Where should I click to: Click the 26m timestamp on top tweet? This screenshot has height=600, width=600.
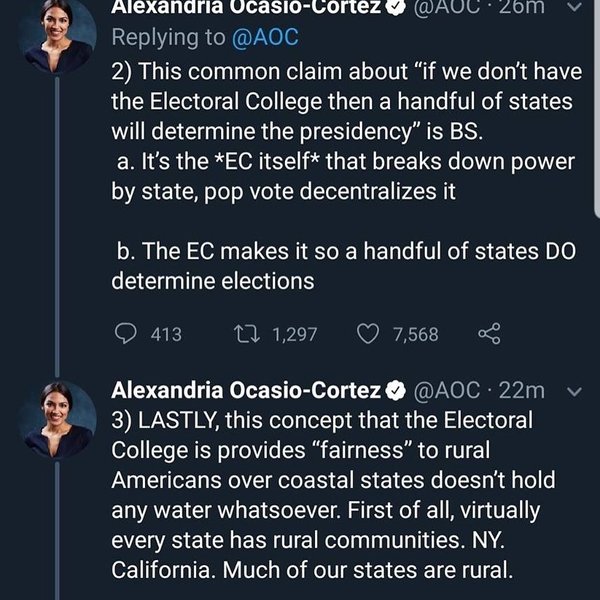click(x=523, y=8)
